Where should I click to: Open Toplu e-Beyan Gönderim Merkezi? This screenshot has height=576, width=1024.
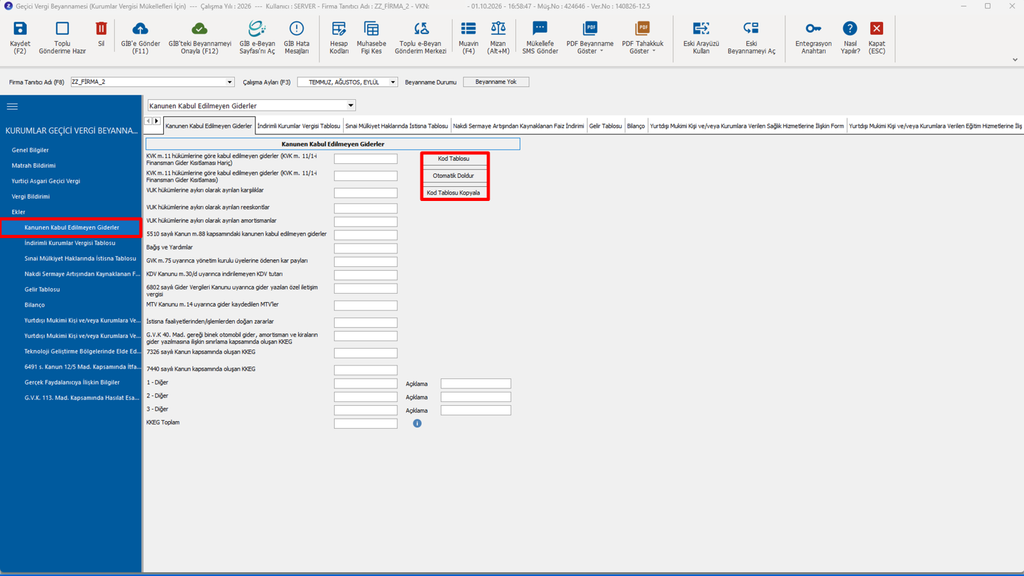[x=421, y=29]
